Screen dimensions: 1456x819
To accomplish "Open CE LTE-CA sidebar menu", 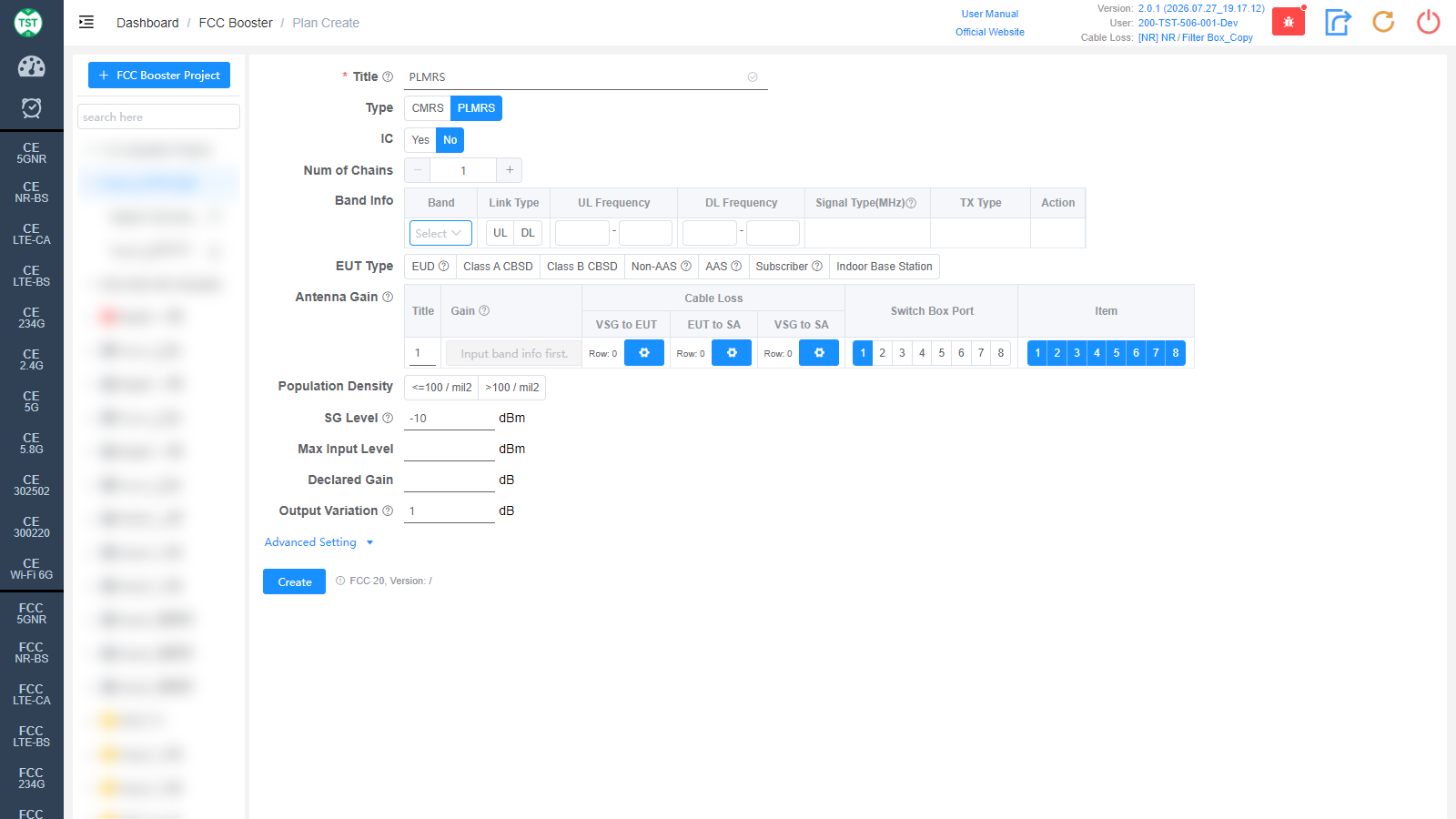I will click(31, 234).
